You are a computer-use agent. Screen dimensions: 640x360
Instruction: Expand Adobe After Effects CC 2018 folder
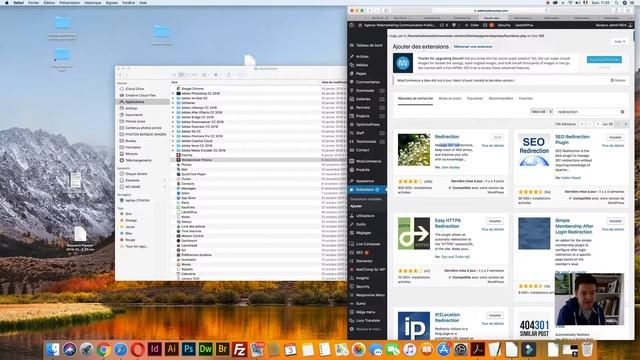pyautogui.click(x=173, y=112)
